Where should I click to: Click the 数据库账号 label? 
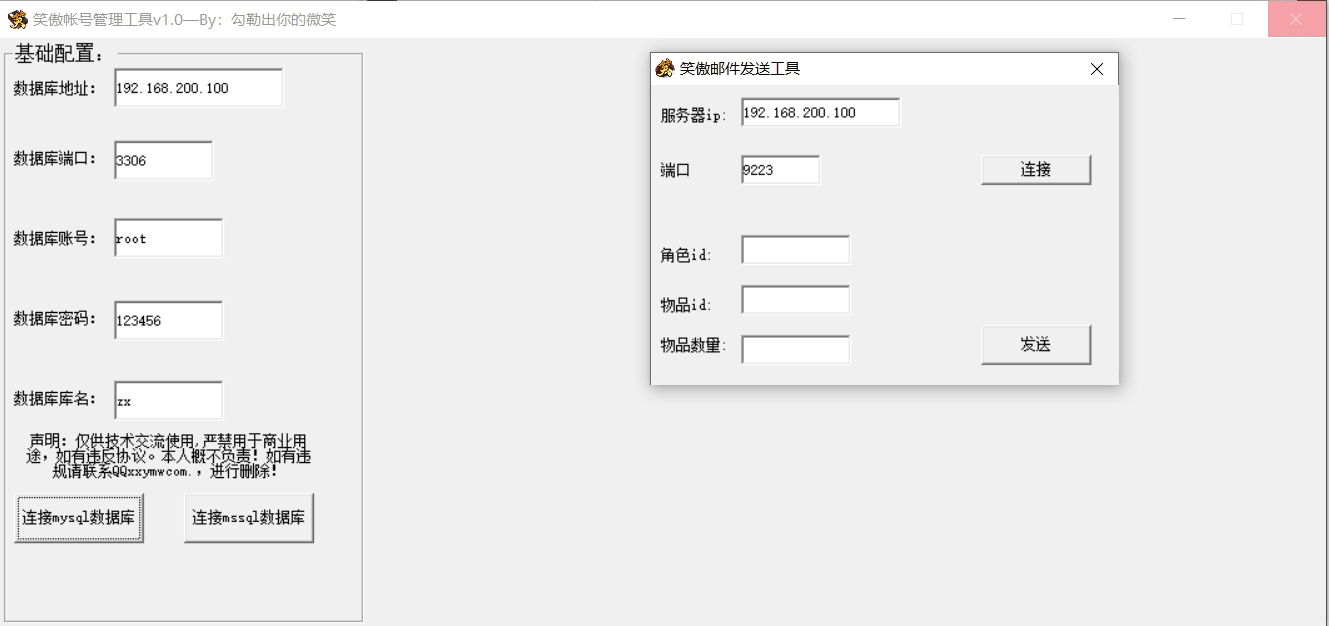click(55, 238)
